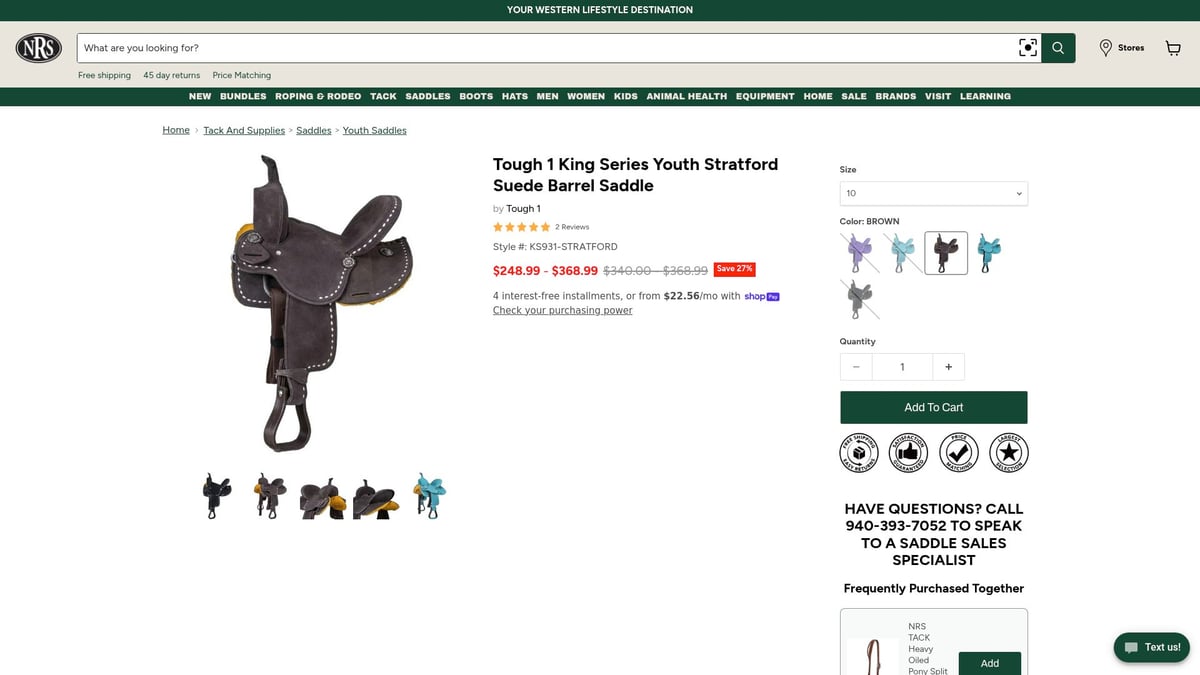The image size is (1200, 675).
Task: Click the Free Shipping badge icon
Action: click(x=859, y=452)
